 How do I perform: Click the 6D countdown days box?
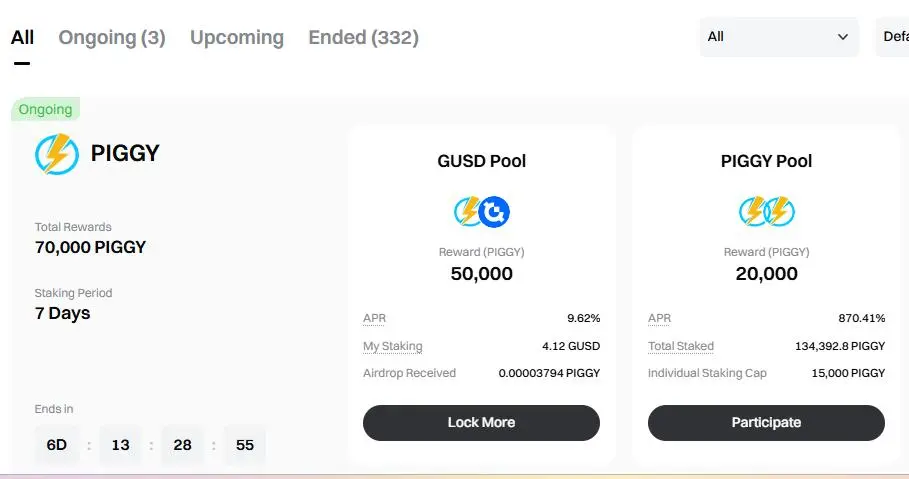(57, 445)
